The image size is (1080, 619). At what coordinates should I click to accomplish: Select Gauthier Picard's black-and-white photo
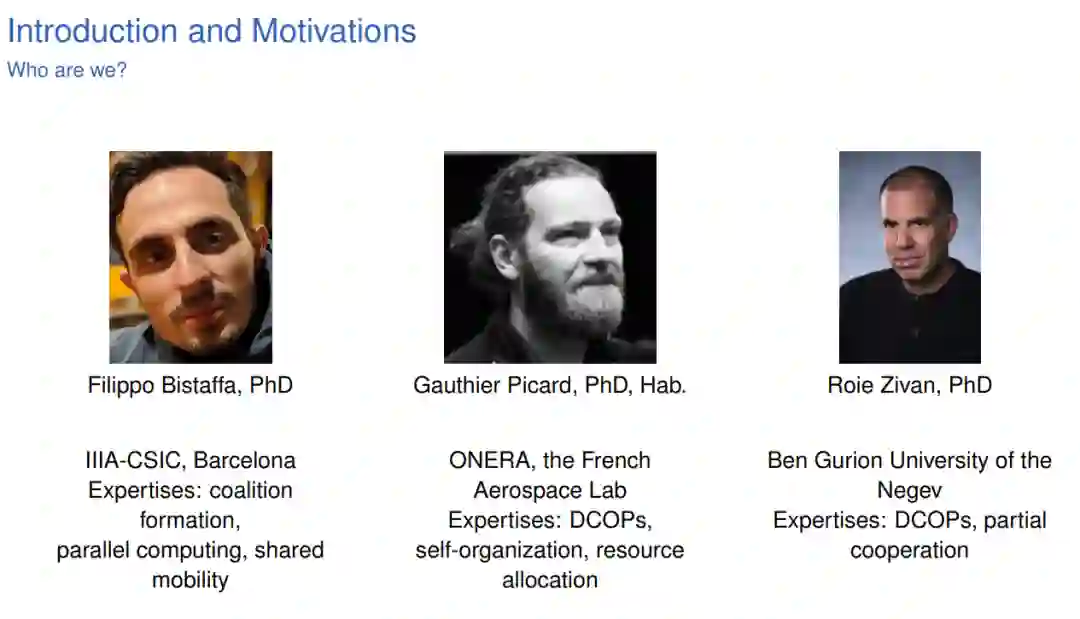point(550,257)
